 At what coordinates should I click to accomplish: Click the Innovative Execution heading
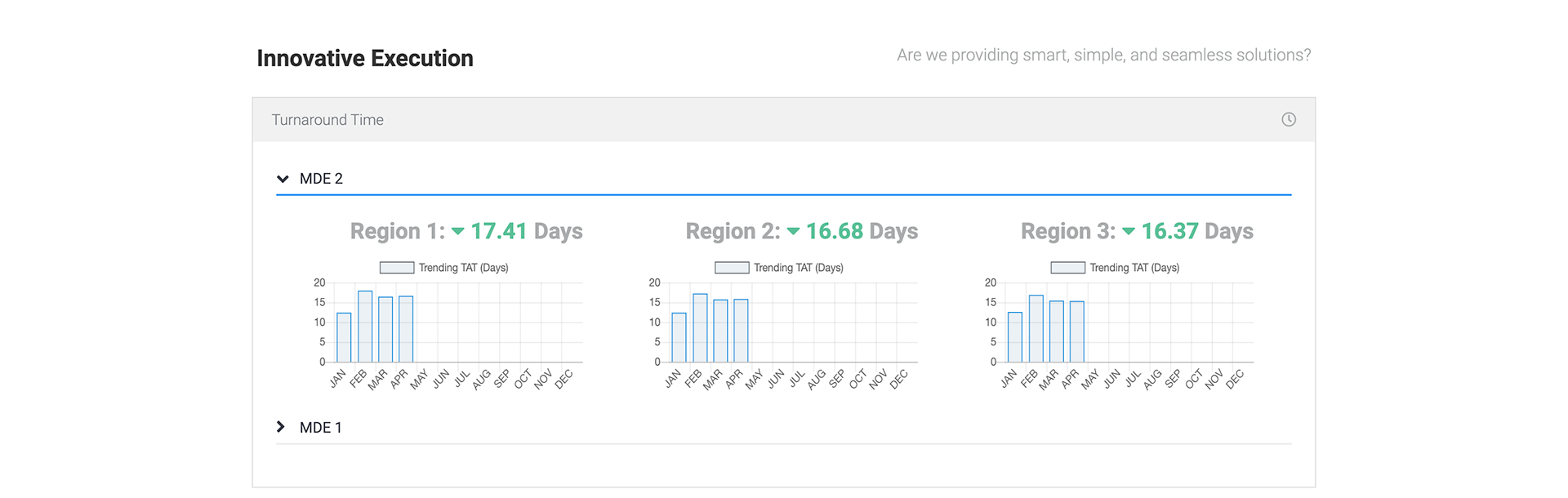coord(365,58)
